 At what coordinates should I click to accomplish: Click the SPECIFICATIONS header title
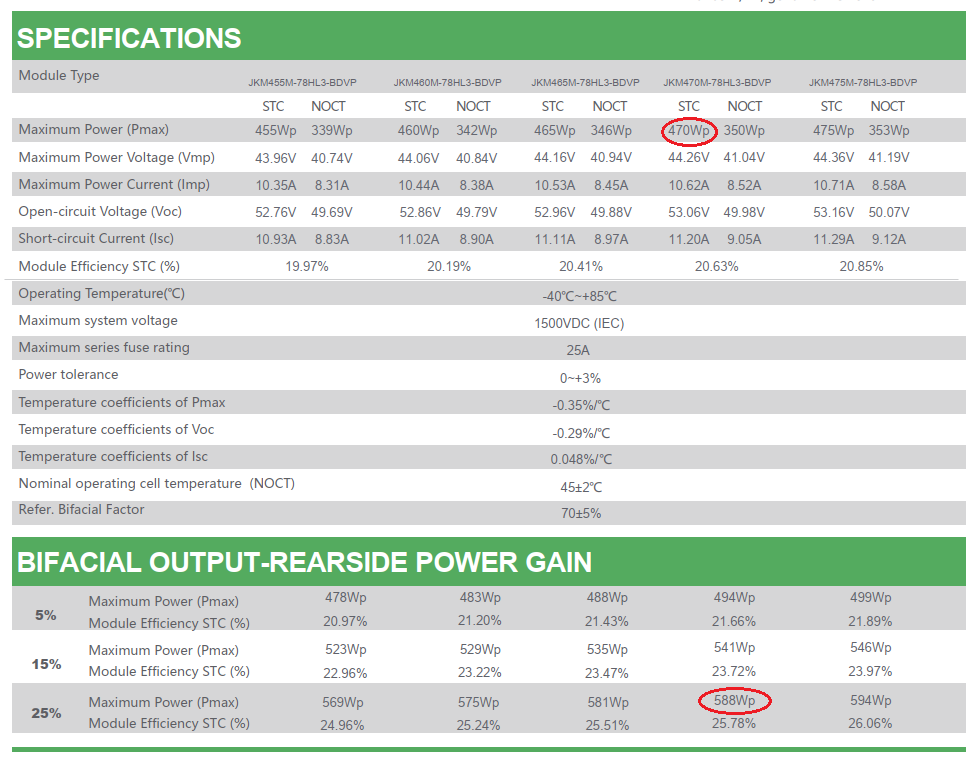129,38
